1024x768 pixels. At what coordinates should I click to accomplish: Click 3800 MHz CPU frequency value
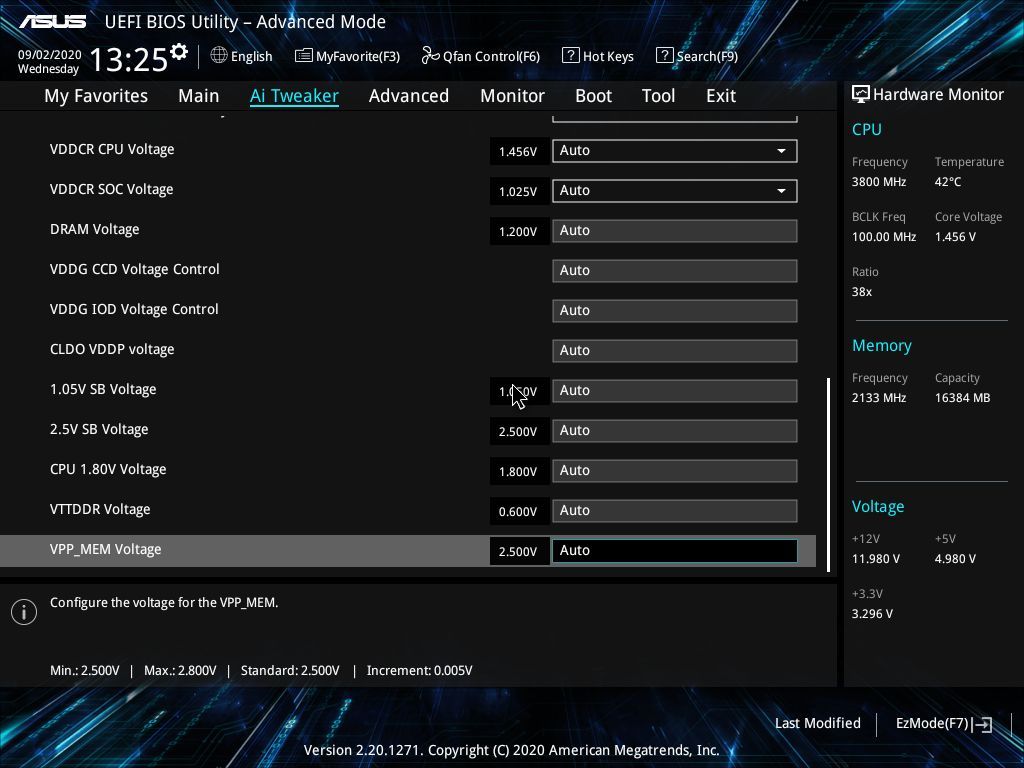[879, 182]
